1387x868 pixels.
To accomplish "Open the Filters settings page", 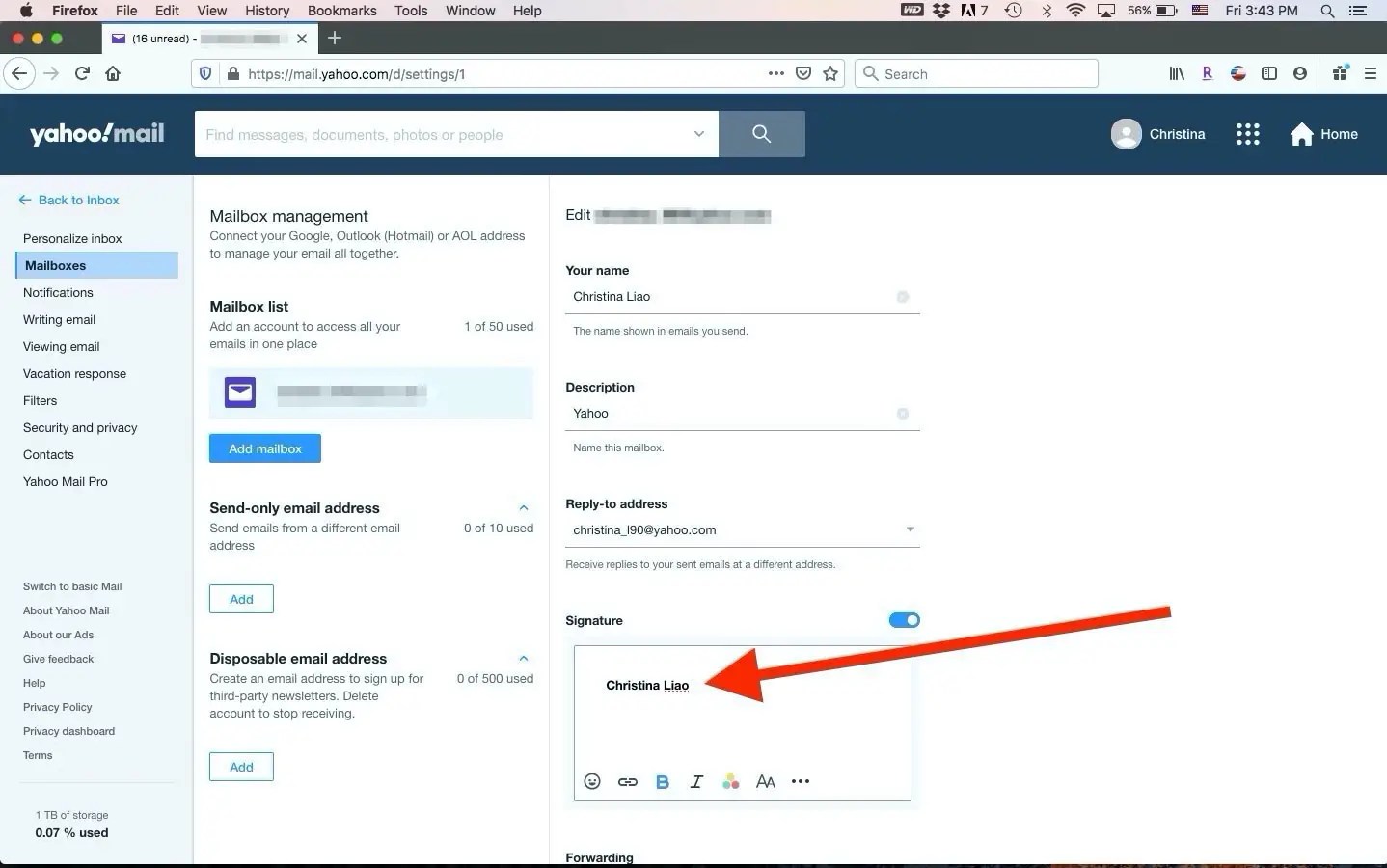I will 41,400.
